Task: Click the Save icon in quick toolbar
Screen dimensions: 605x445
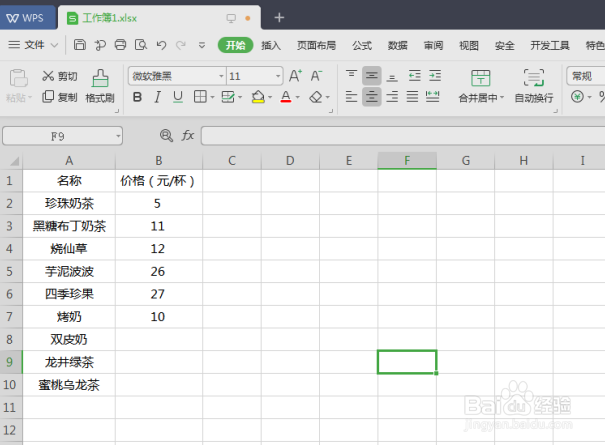Action: pos(79,45)
